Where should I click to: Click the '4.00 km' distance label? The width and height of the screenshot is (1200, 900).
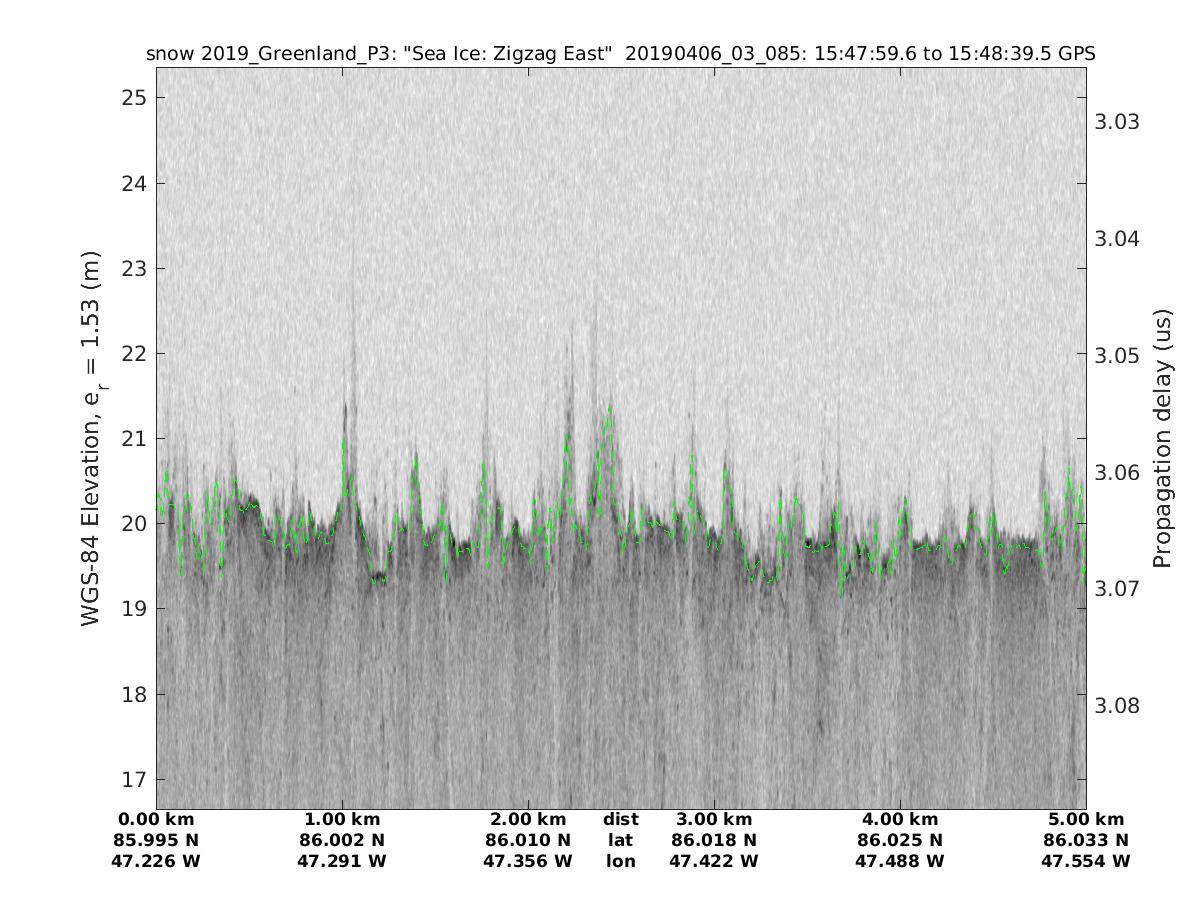(900, 820)
